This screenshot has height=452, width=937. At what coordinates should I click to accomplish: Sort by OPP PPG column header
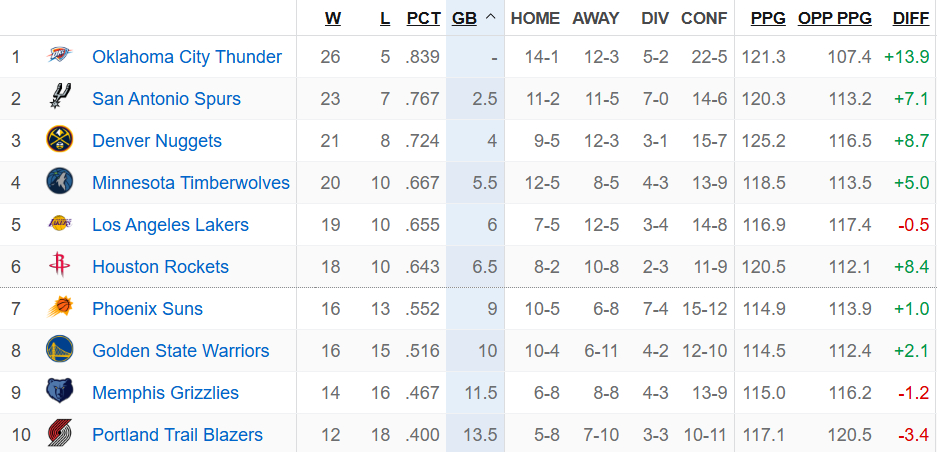(x=834, y=19)
